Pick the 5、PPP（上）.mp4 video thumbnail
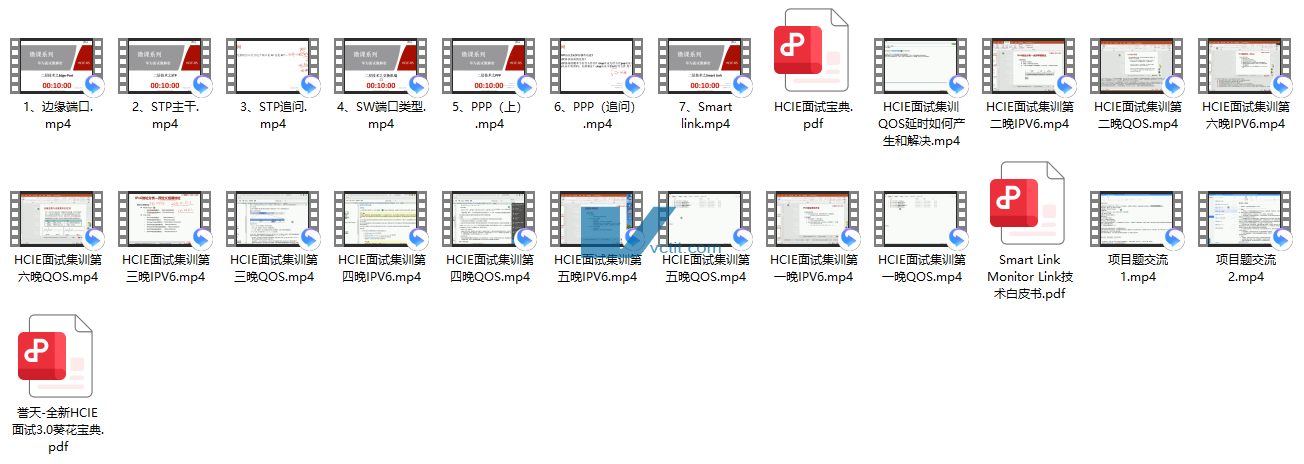The height and width of the screenshot is (464, 1304). [x=489, y=67]
